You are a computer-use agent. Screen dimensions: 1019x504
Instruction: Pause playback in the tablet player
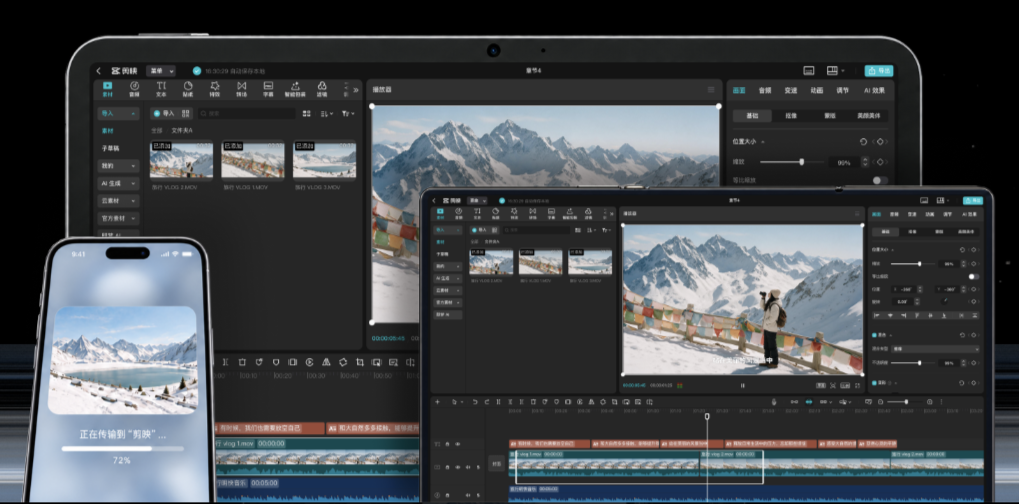click(x=743, y=385)
